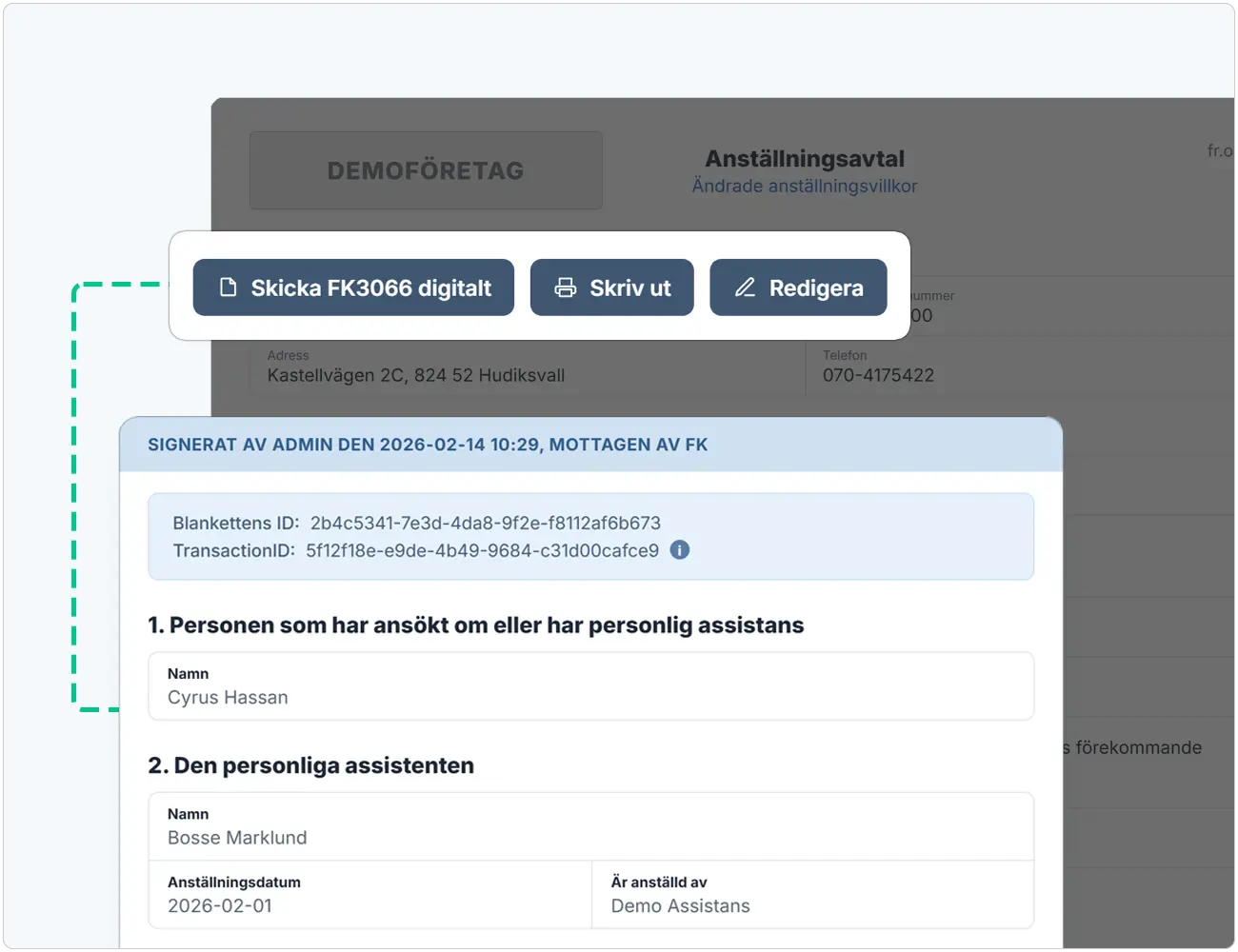Click the Anställningsavtal document title
This screenshot has width=1238, height=952.
pyautogui.click(x=805, y=158)
